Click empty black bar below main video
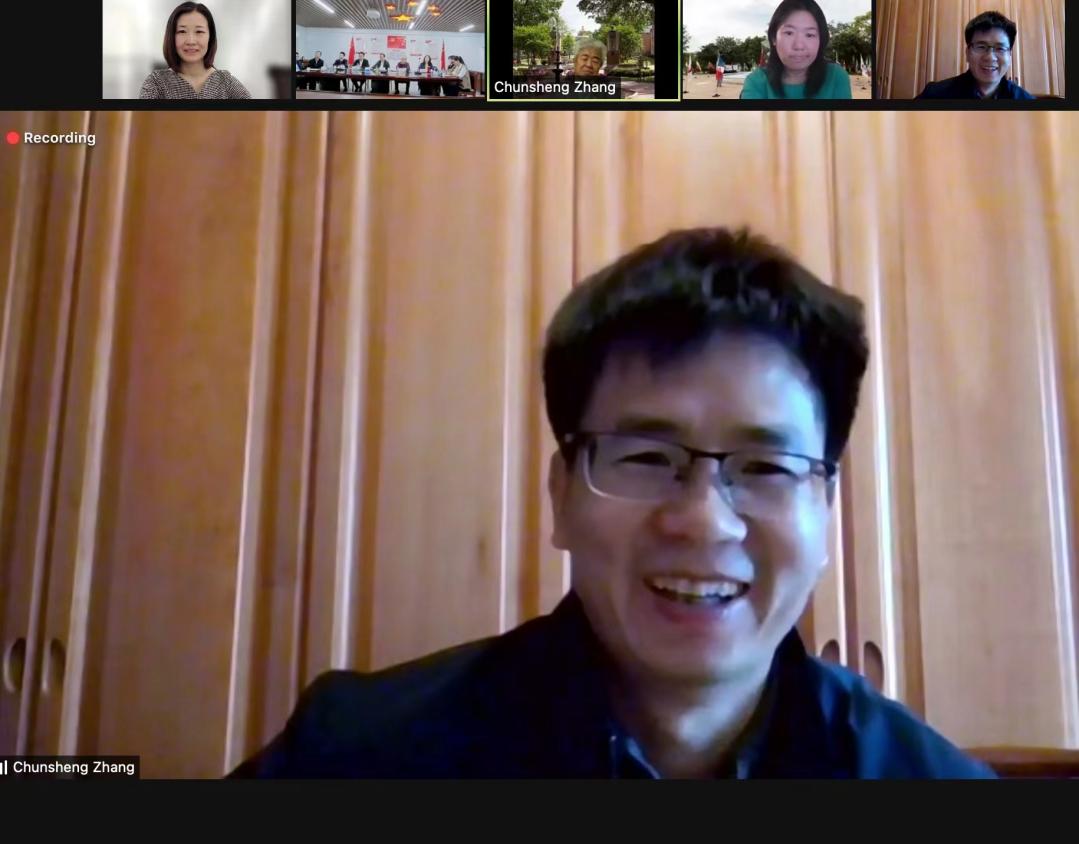This screenshot has height=844, width=1079. pos(540,812)
